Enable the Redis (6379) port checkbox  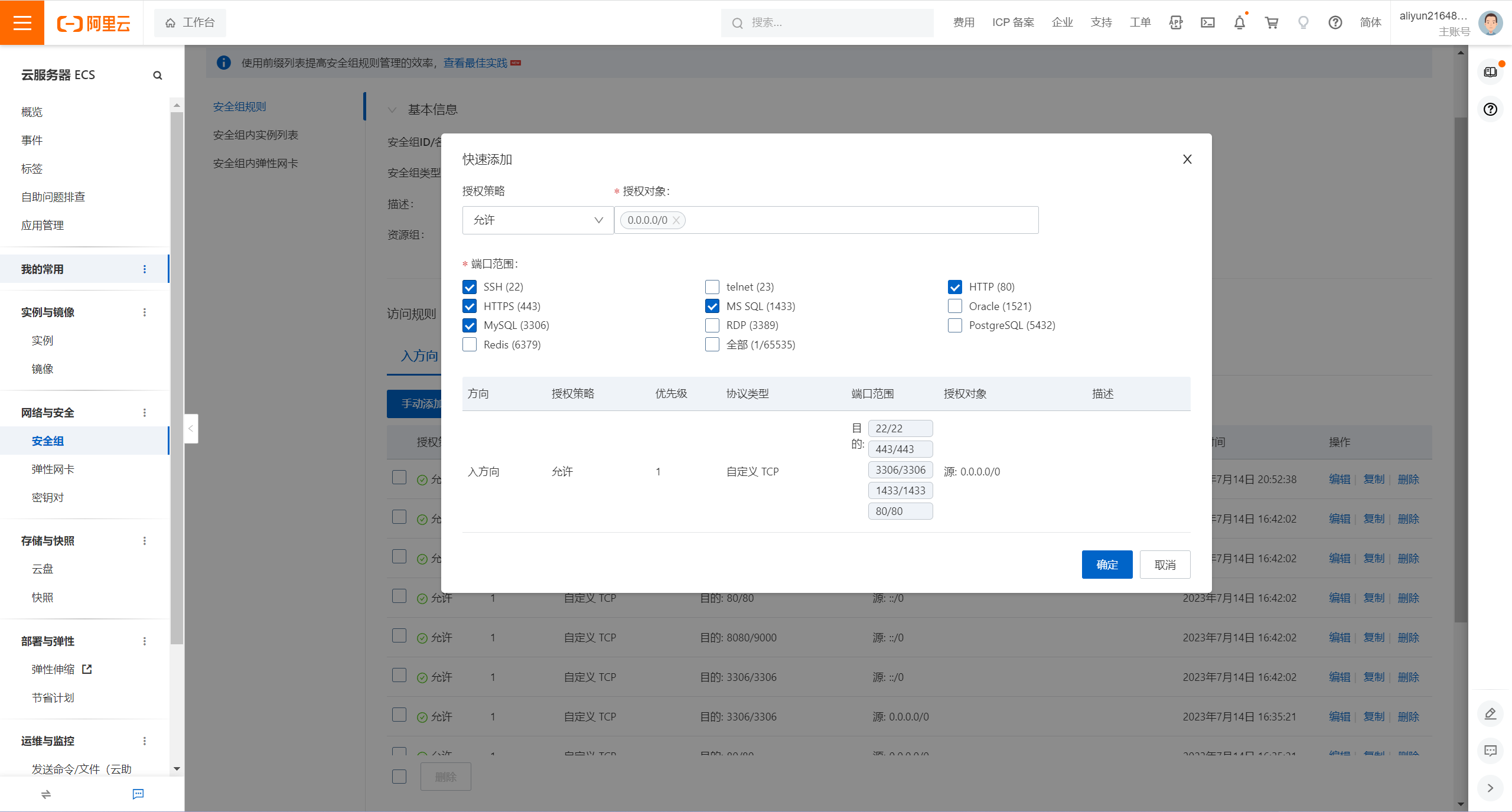[x=470, y=345]
